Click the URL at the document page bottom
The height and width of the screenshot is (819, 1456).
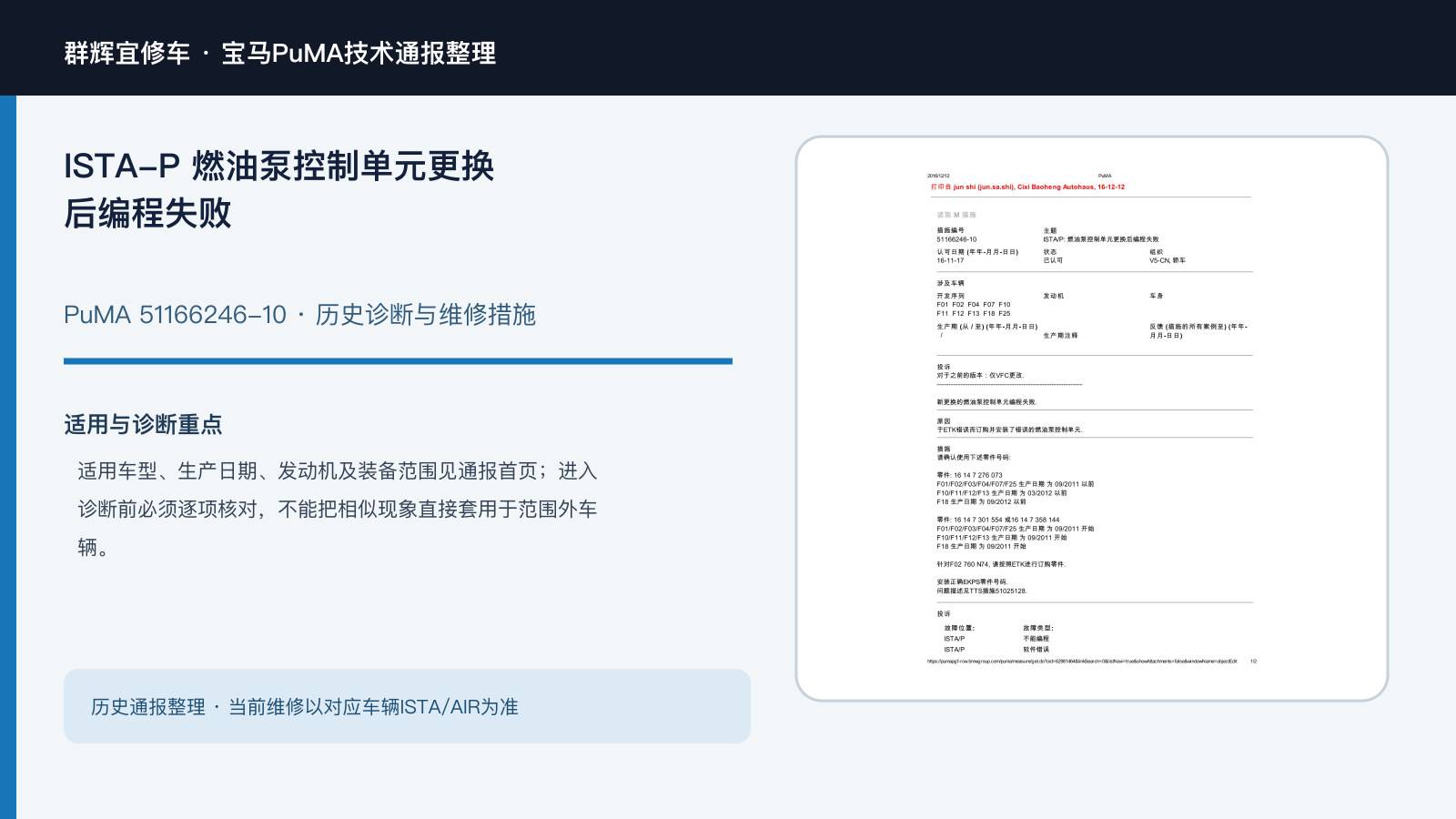pyautogui.click(x=1082, y=662)
